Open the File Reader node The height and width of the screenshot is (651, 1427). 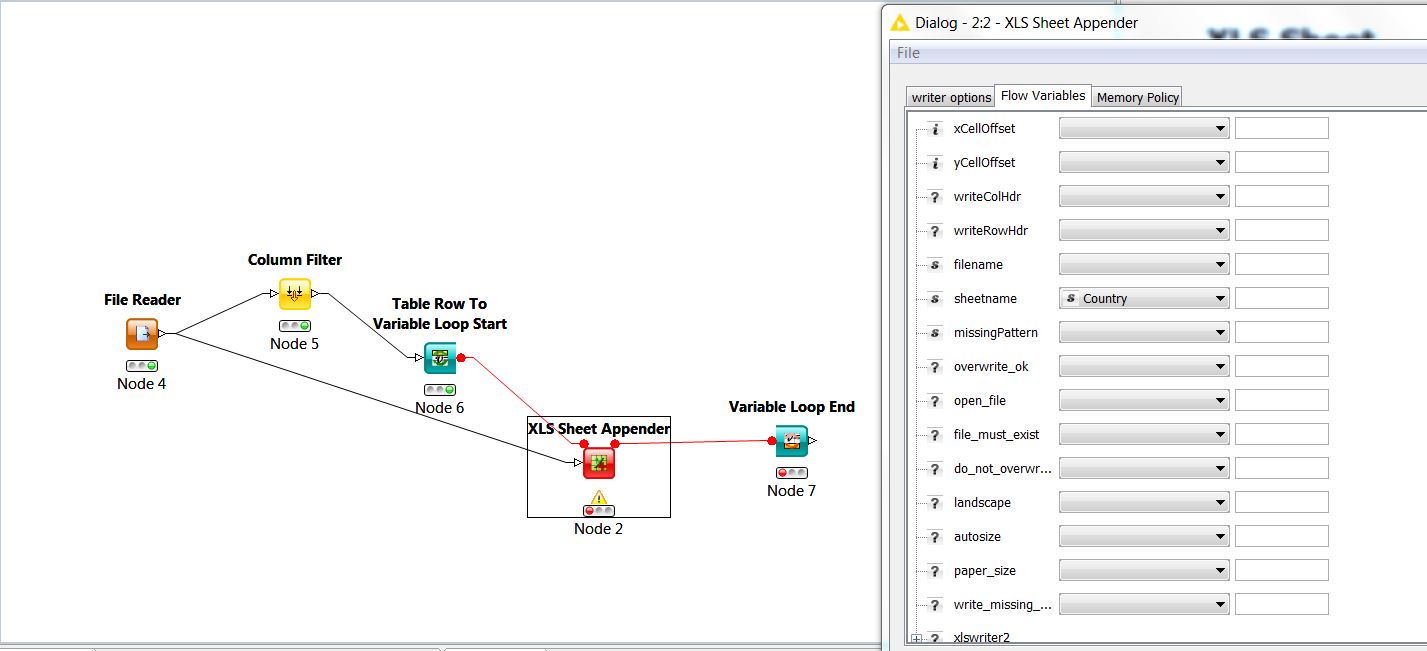pyautogui.click(x=141, y=334)
